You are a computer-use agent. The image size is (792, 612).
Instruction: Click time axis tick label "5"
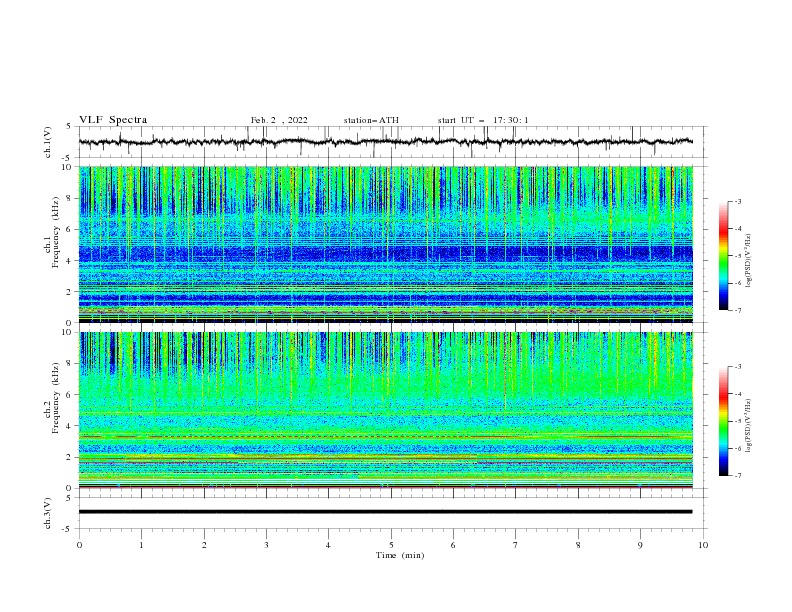(x=391, y=545)
